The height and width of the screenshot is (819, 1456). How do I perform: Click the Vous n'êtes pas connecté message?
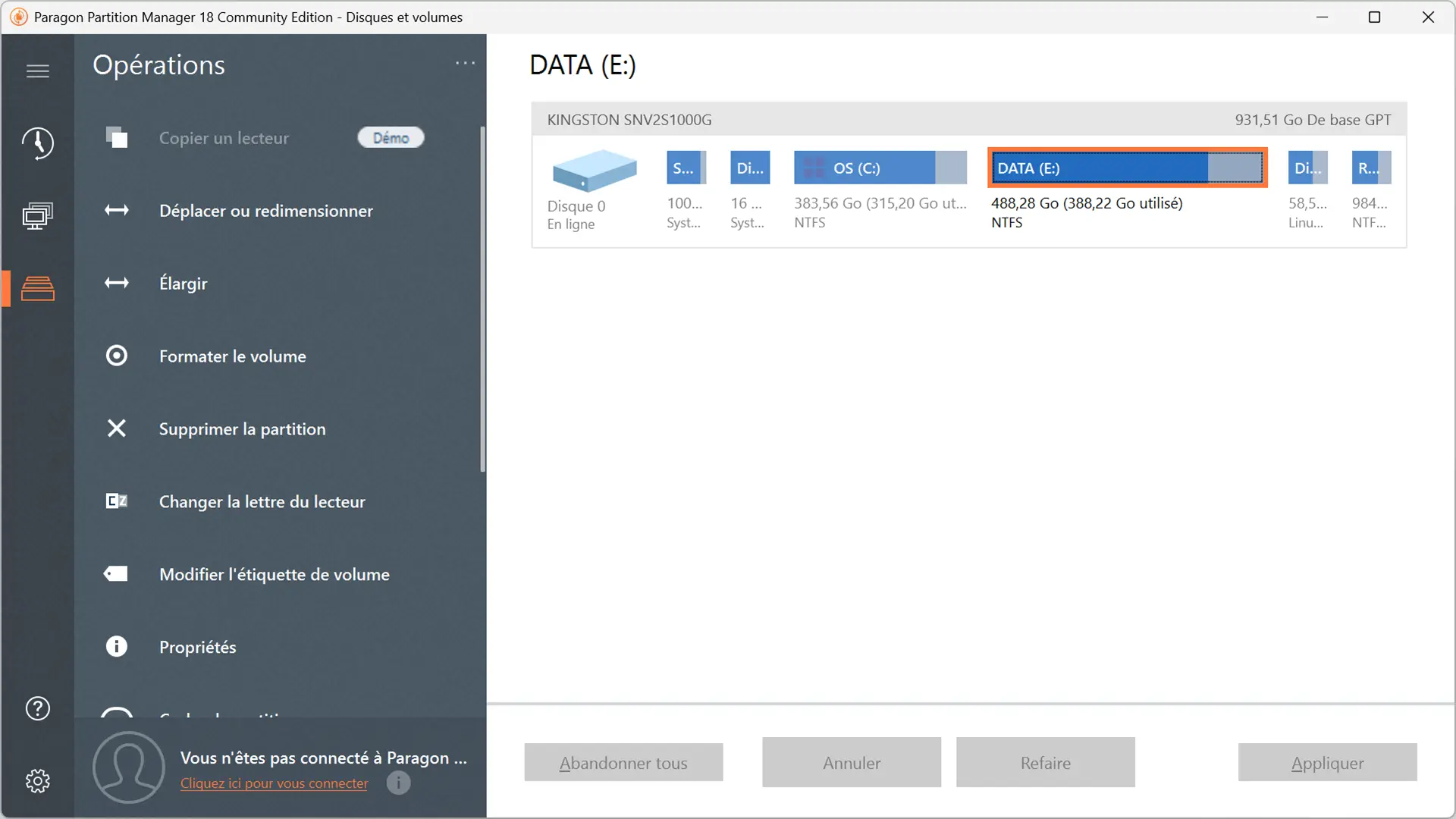[324, 758]
